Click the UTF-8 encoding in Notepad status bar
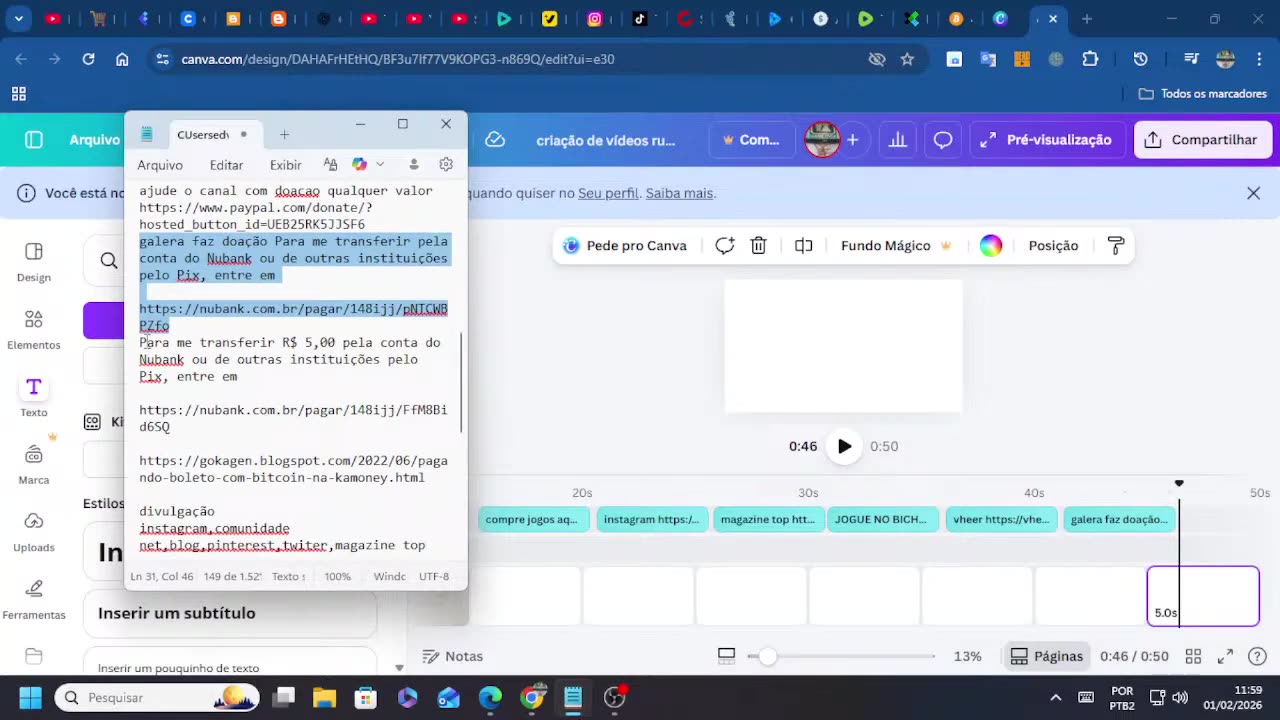The height and width of the screenshot is (720, 1280). tap(434, 576)
